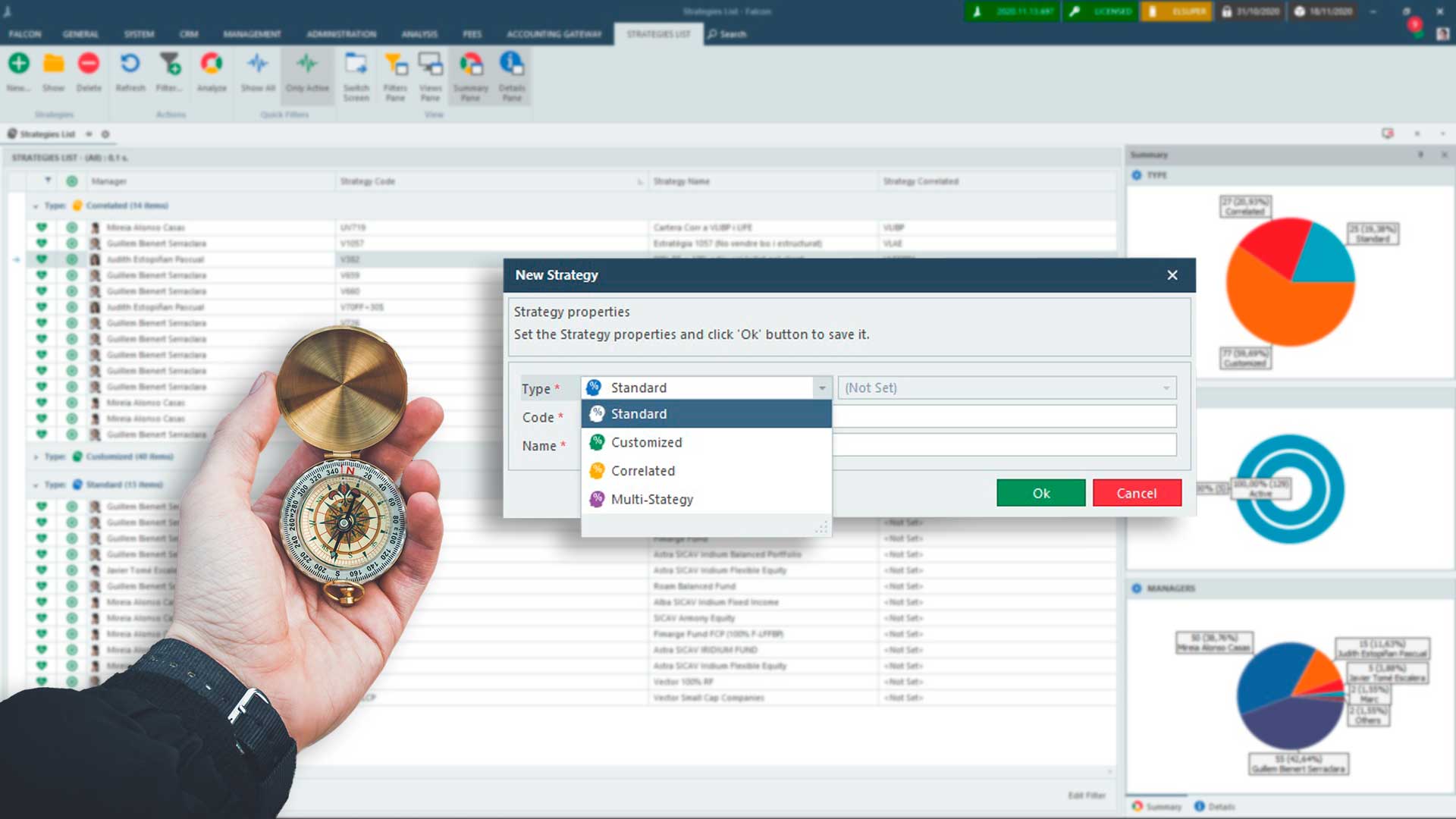The image size is (1456, 819).
Task: Click the Switch Screen icon
Action: point(356,64)
